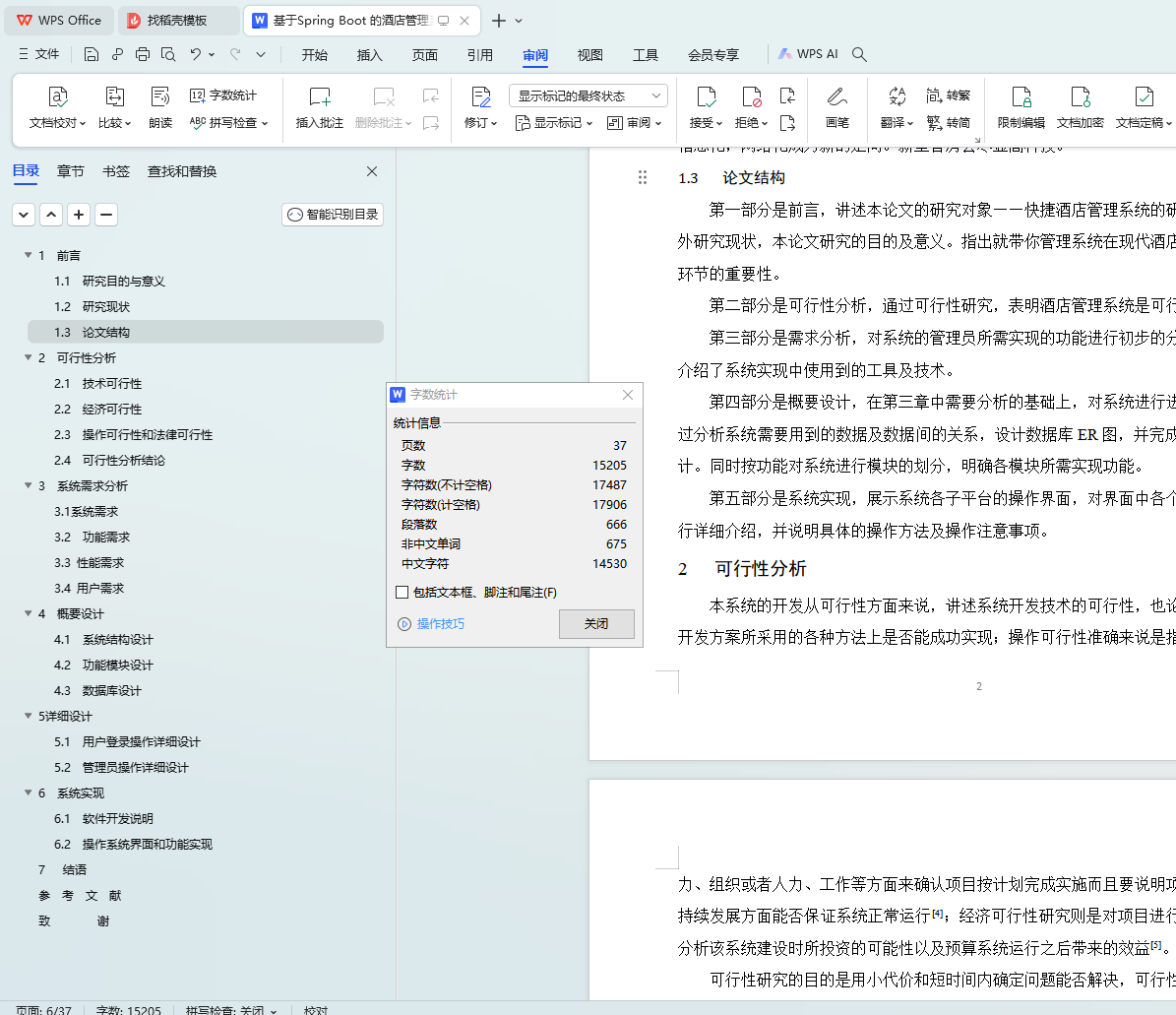Screen dimensions: 1176x1015
Task: Jump to 参考文献 in outline
Action: (x=81, y=895)
